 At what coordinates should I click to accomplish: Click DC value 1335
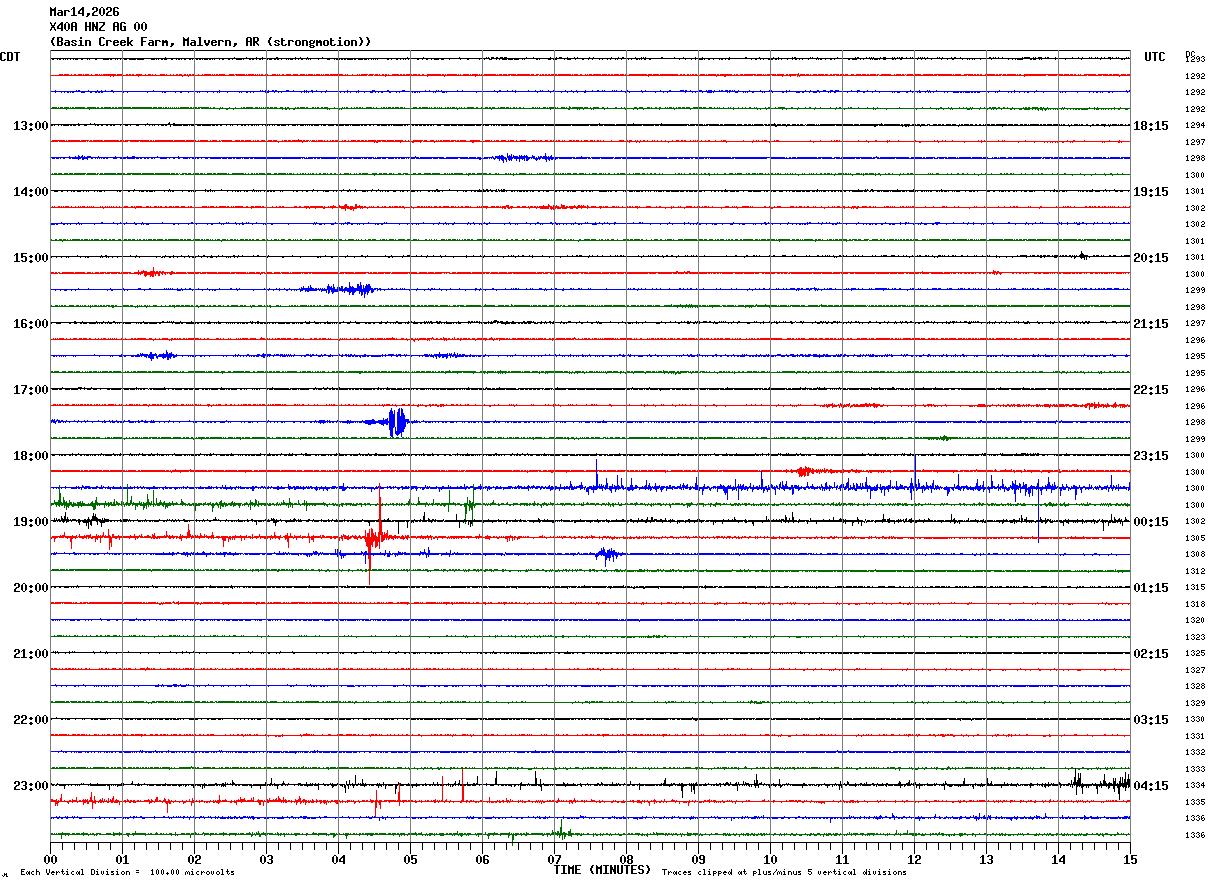(1195, 802)
